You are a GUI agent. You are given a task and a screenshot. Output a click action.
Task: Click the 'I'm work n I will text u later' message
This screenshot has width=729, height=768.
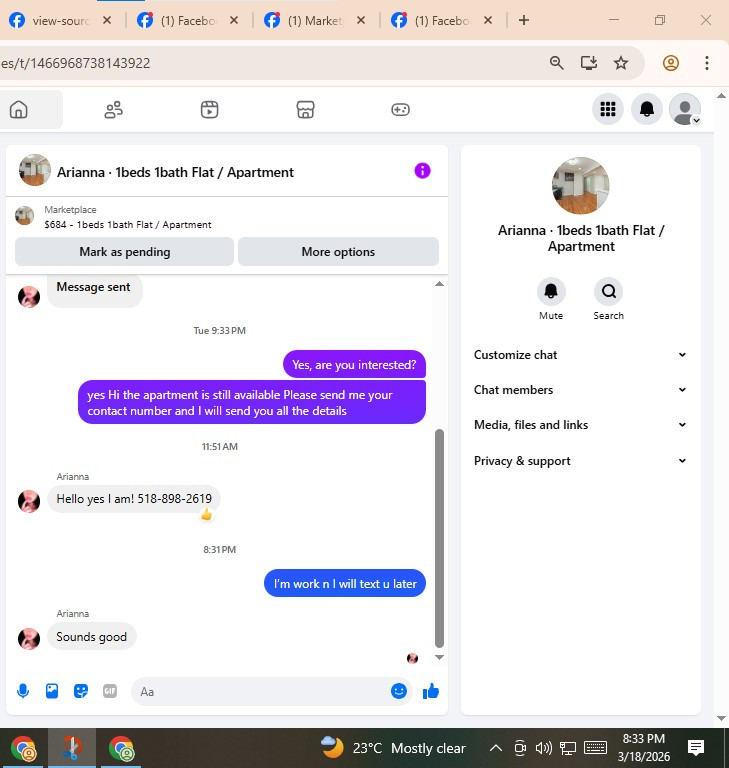pyautogui.click(x=345, y=583)
